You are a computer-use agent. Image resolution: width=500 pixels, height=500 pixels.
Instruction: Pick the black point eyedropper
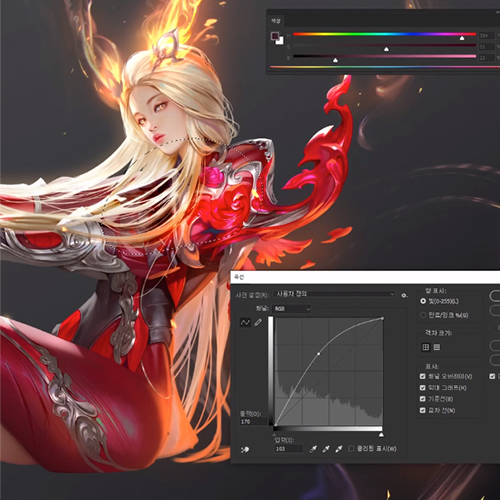pyautogui.click(x=313, y=449)
